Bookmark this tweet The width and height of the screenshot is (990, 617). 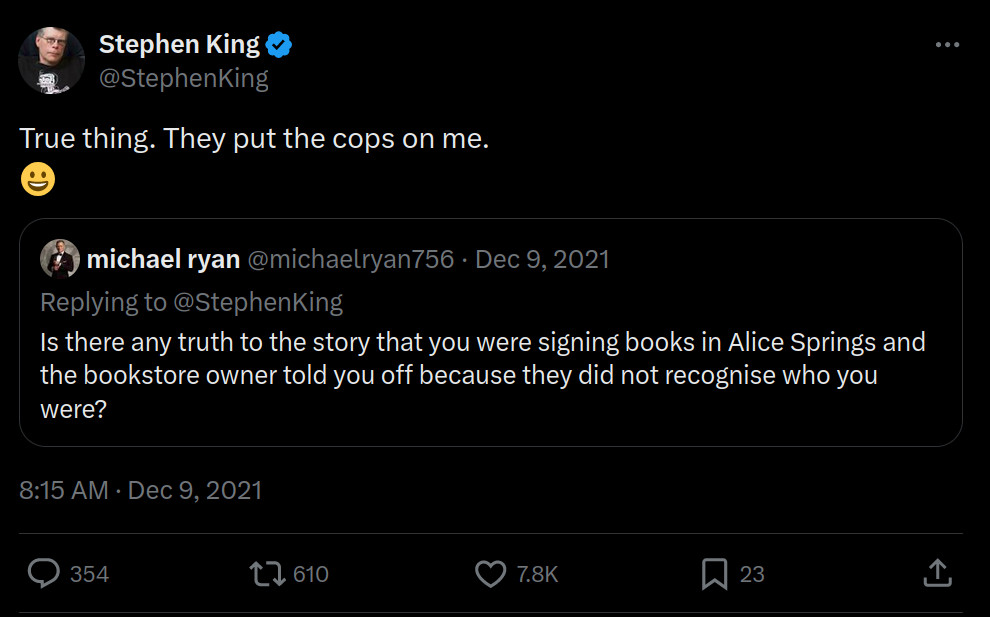click(713, 573)
